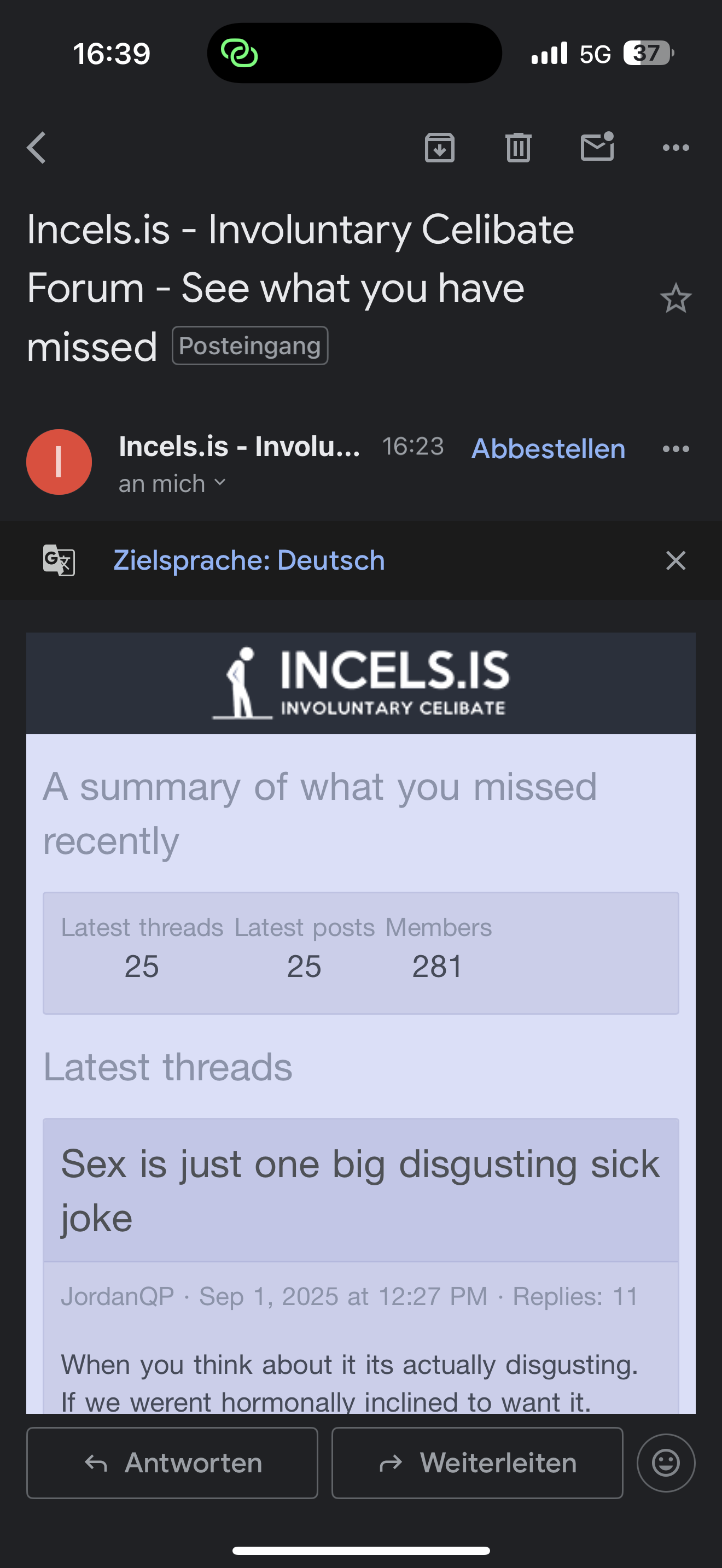Tap the sender name Incels.is - Involu...
722x1568 pixels.
click(240, 446)
